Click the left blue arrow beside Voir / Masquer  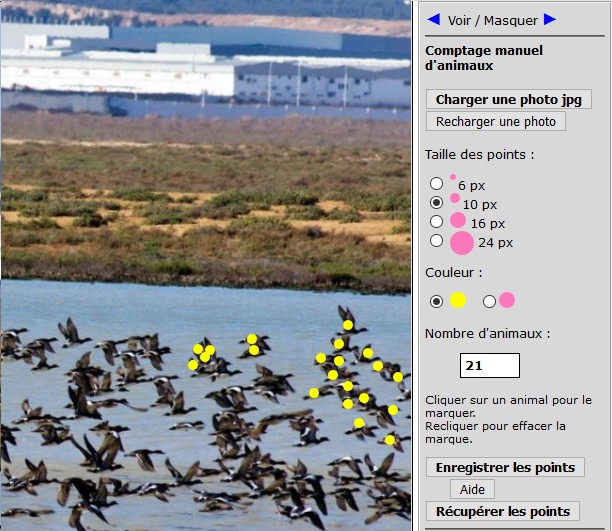coord(434,19)
